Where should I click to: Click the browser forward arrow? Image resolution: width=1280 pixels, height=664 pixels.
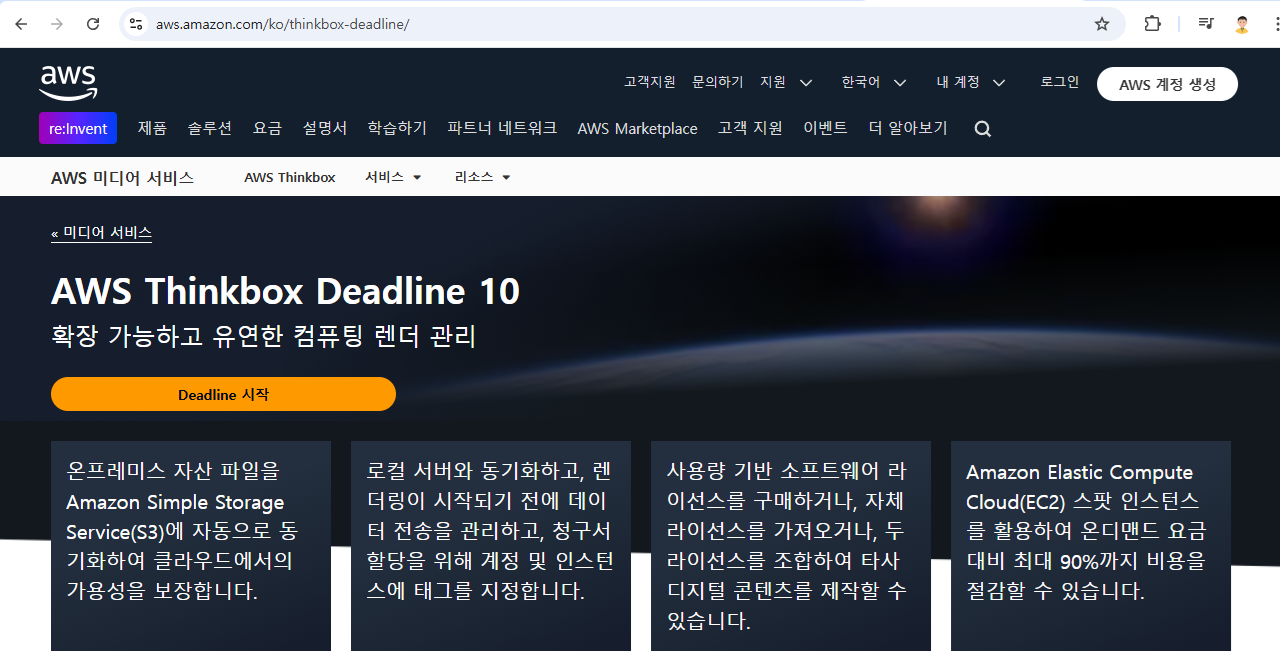pyautogui.click(x=57, y=24)
